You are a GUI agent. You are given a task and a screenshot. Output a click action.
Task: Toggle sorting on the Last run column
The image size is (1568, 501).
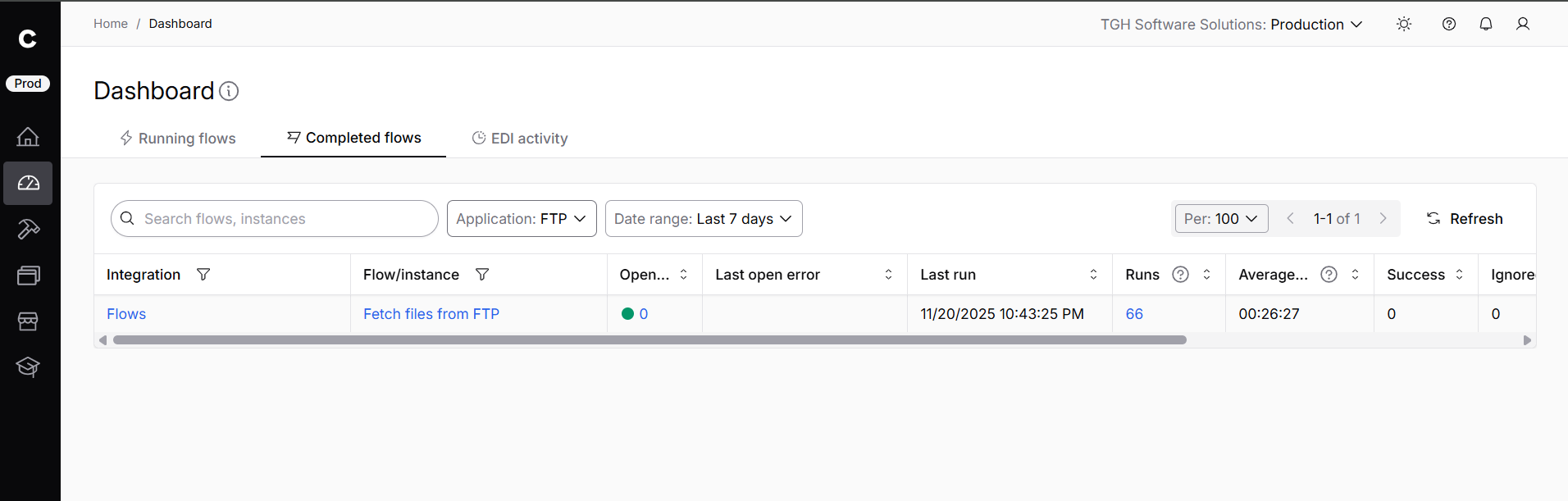(x=1093, y=275)
